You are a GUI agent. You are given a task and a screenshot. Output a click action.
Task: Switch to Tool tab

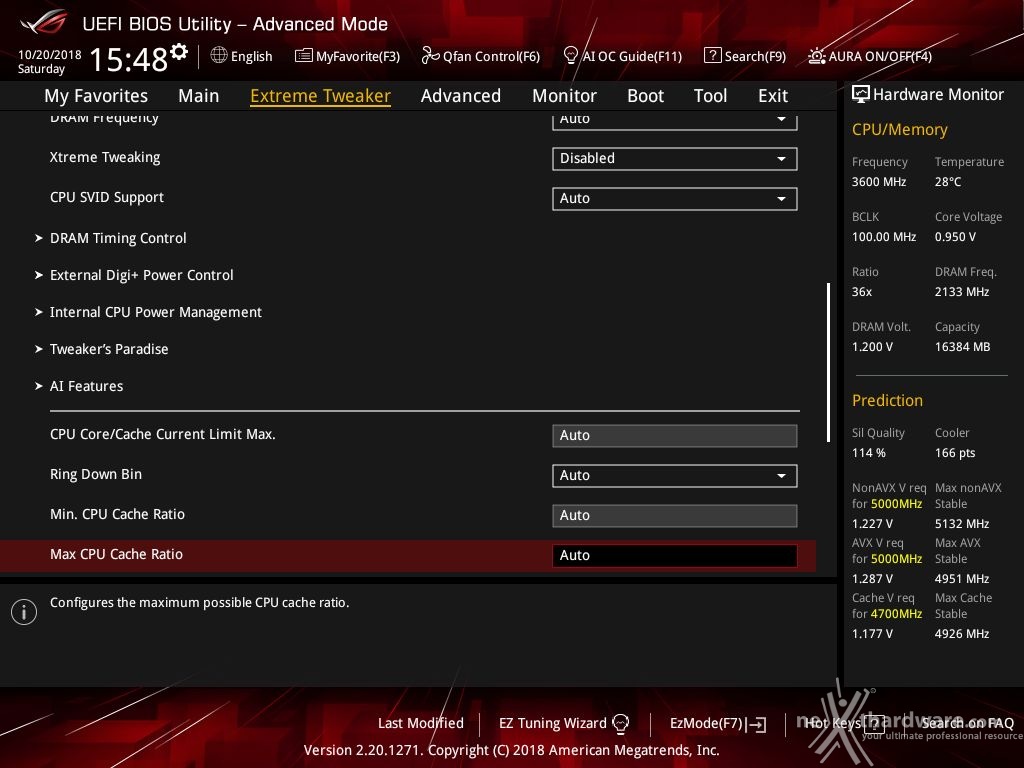[x=710, y=96]
